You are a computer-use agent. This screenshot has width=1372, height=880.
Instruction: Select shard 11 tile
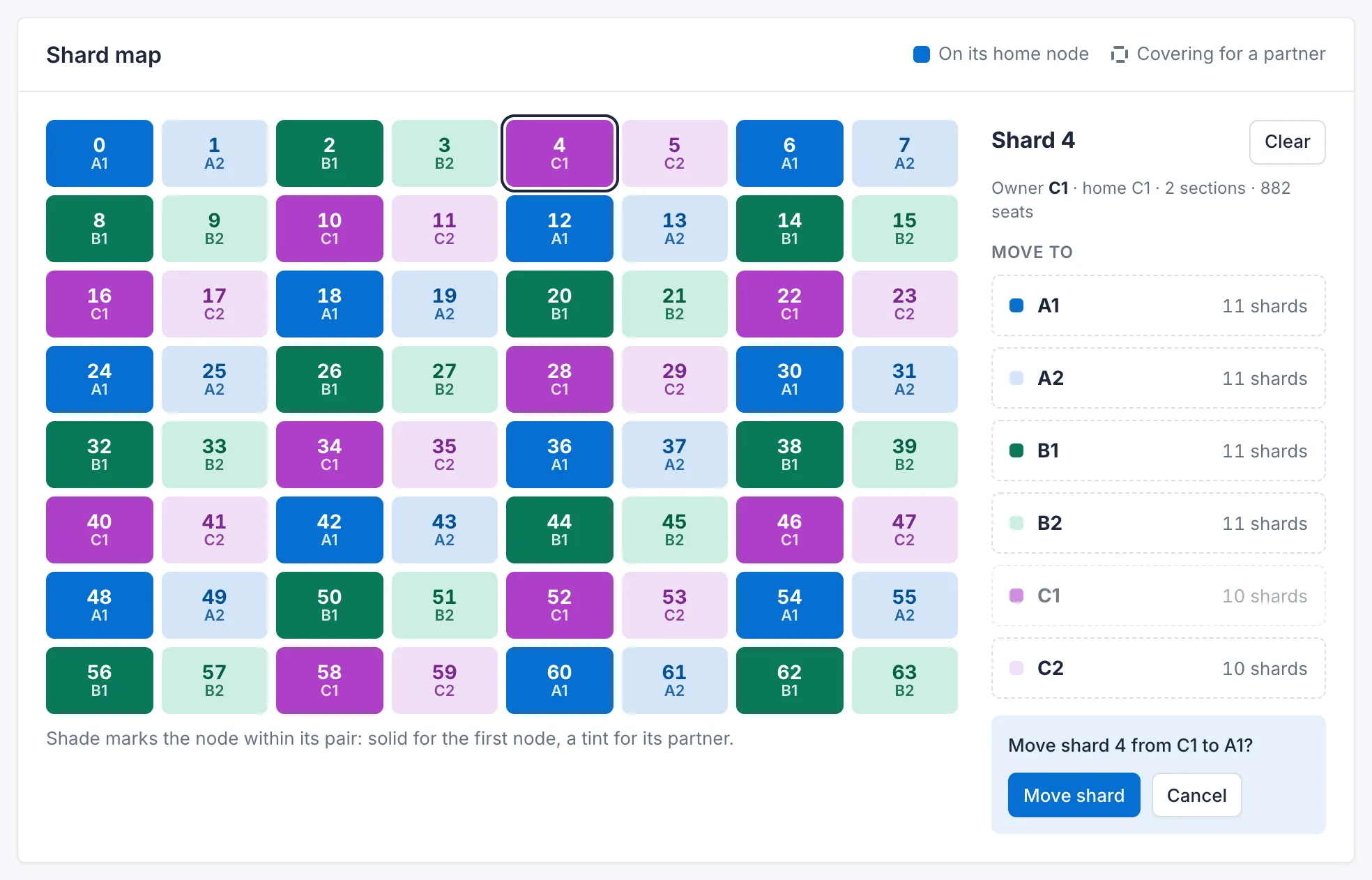click(x=445, y=229)
